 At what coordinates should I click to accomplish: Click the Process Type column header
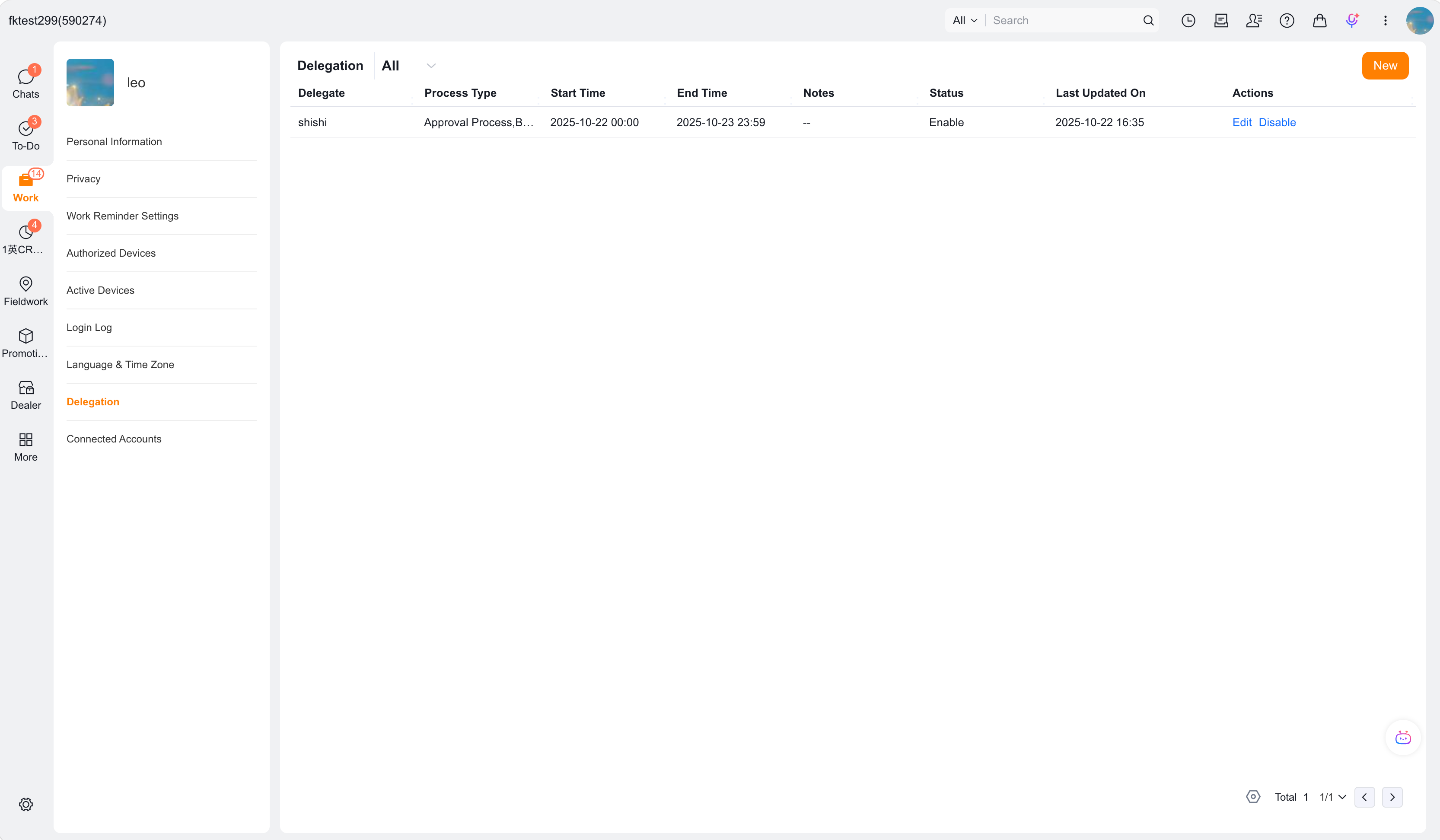461,93
